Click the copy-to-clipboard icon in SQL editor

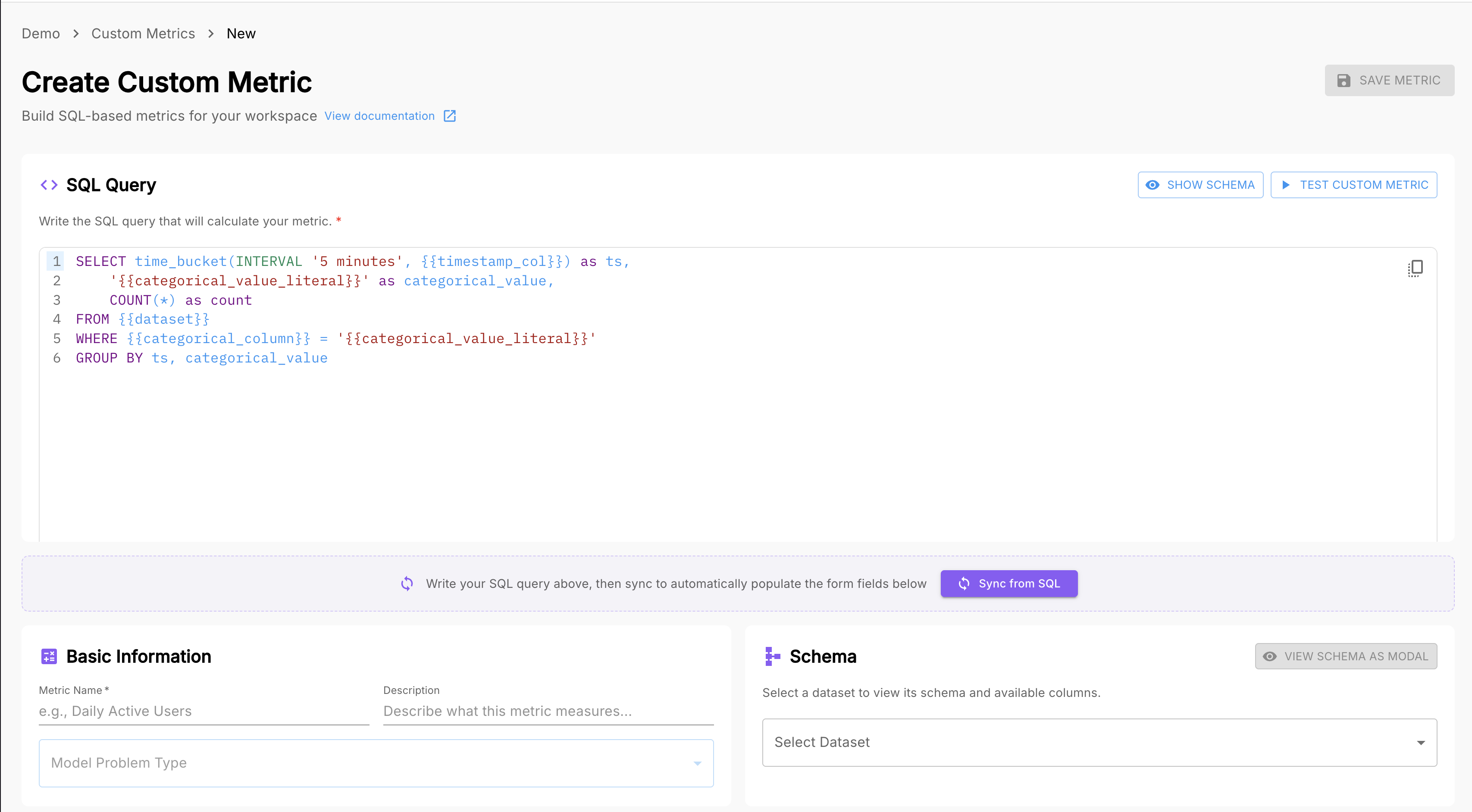1415,268
